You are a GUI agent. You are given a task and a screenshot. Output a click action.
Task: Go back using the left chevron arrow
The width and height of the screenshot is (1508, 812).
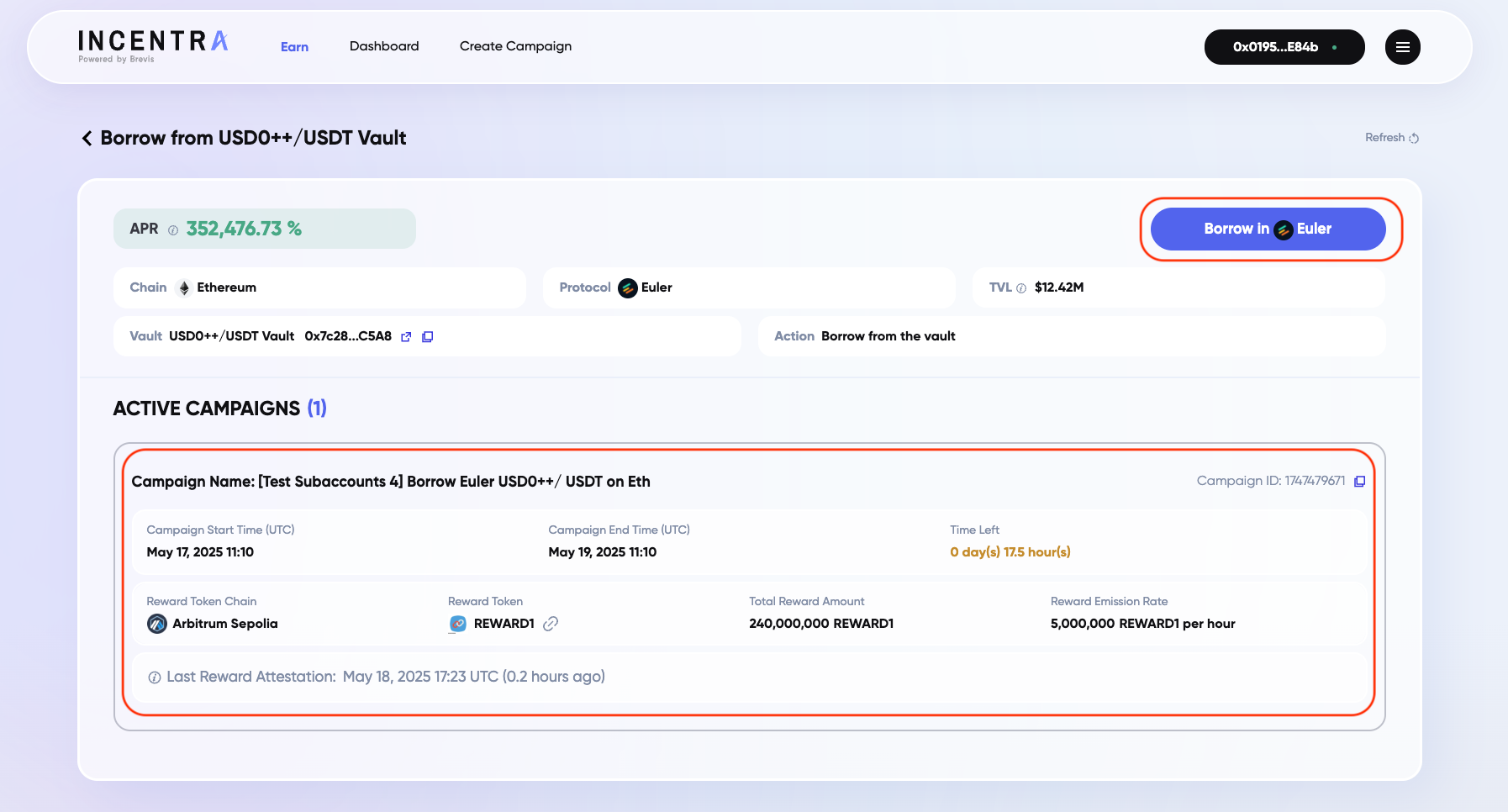point(87,139)
